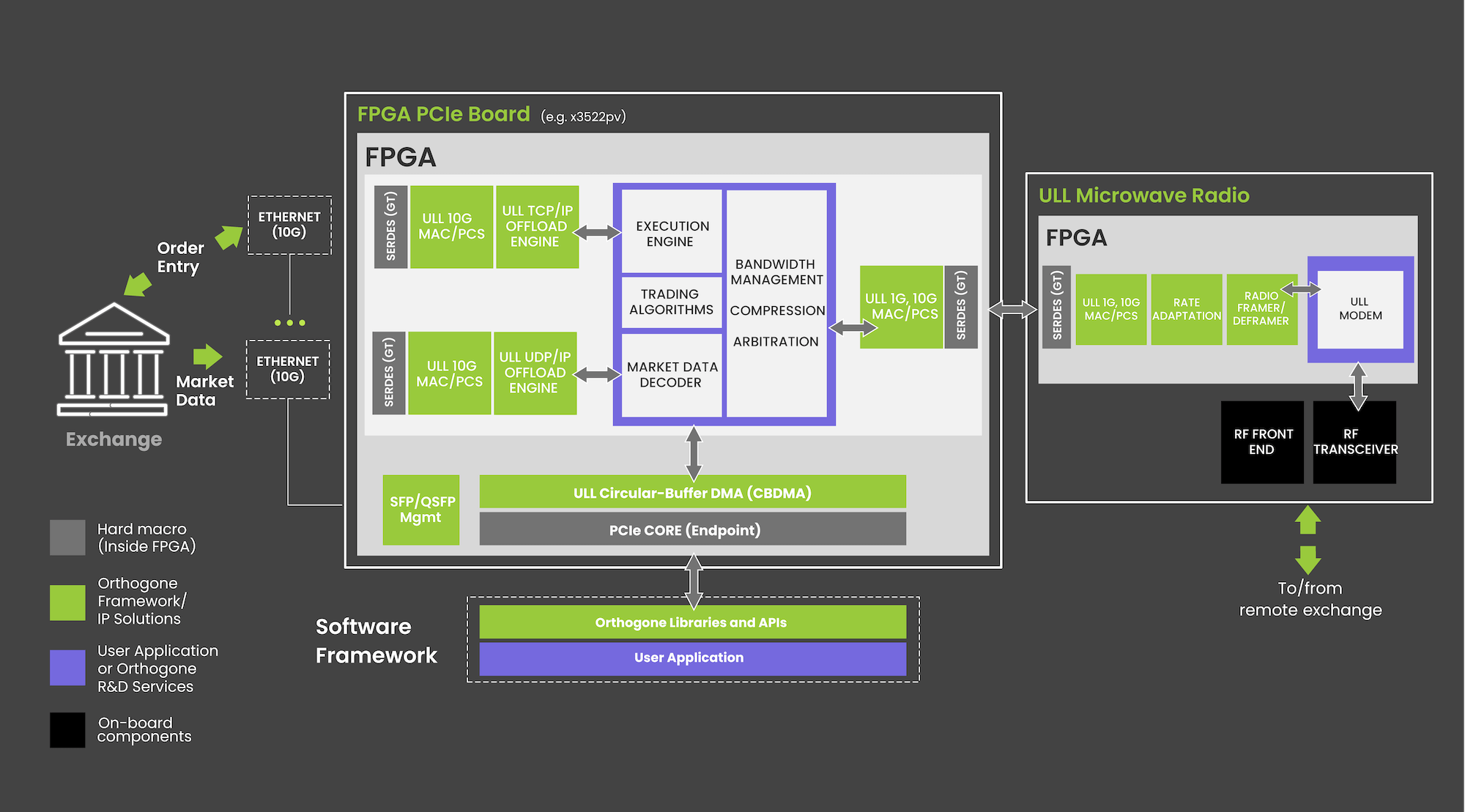Click the arrow between TCP/IP engine and Execution Engine
The image size is (1465, 812).
(597, 233)
